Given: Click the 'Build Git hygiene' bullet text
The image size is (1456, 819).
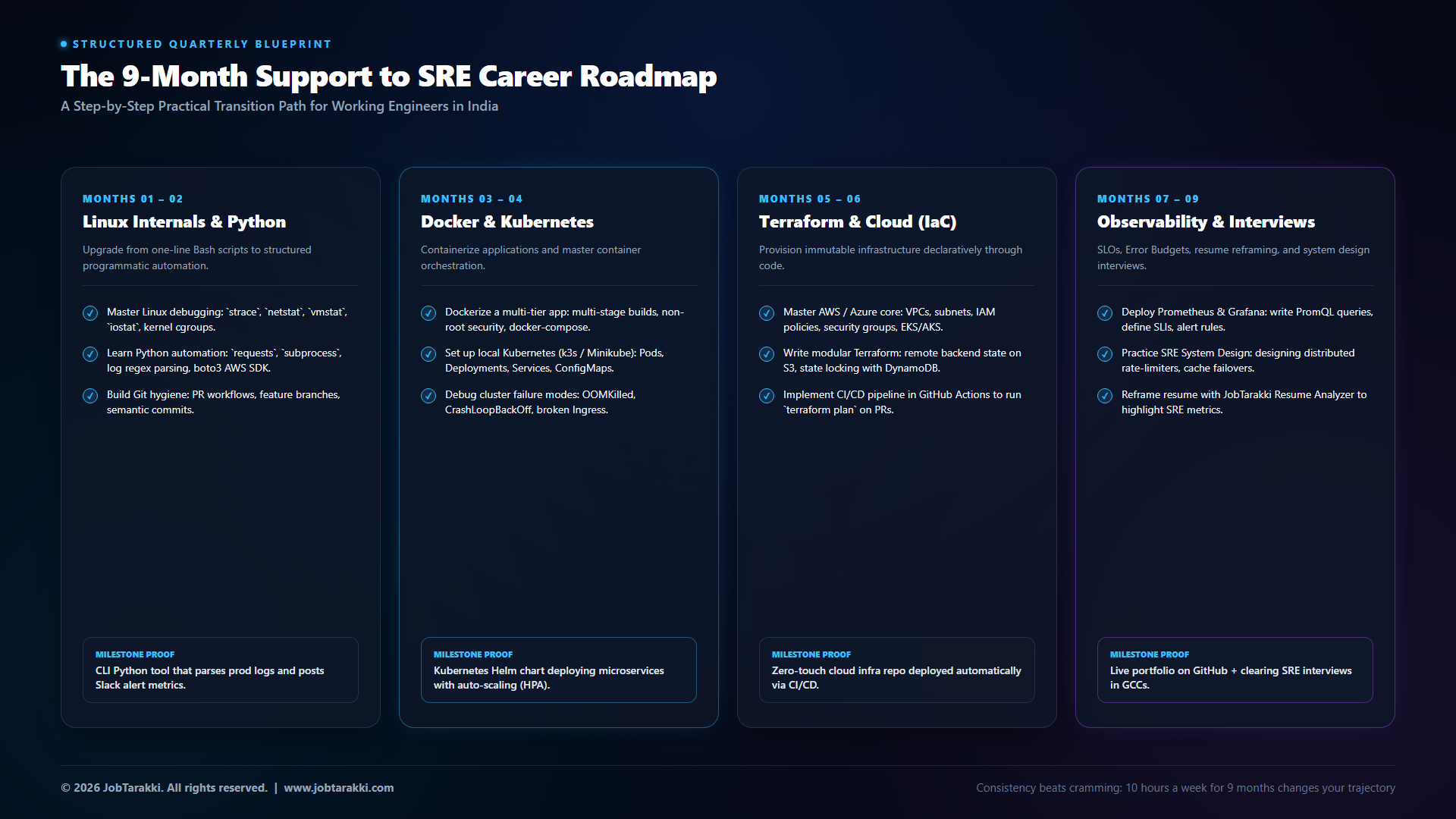Looking at the screenshot, I should coord(224,402).
